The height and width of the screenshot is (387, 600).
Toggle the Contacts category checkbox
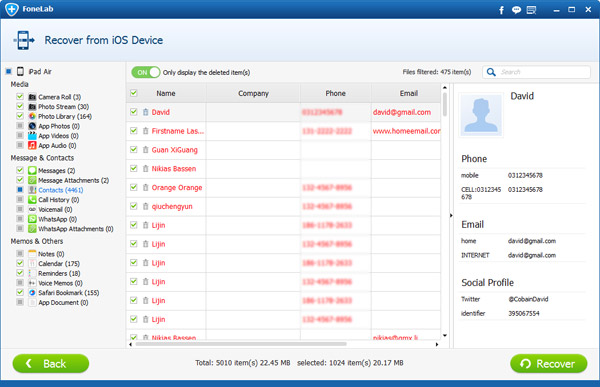pos(20,189)
